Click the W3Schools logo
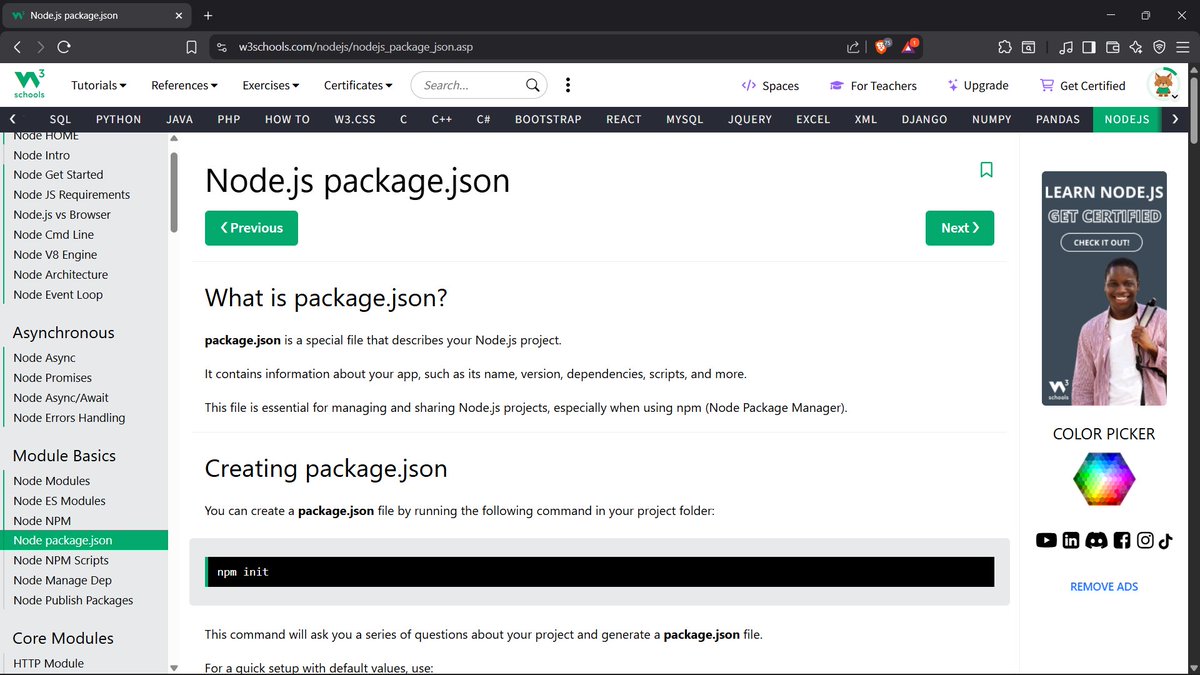The width and height of the screenshot is (1200, 675). [28, 85]
